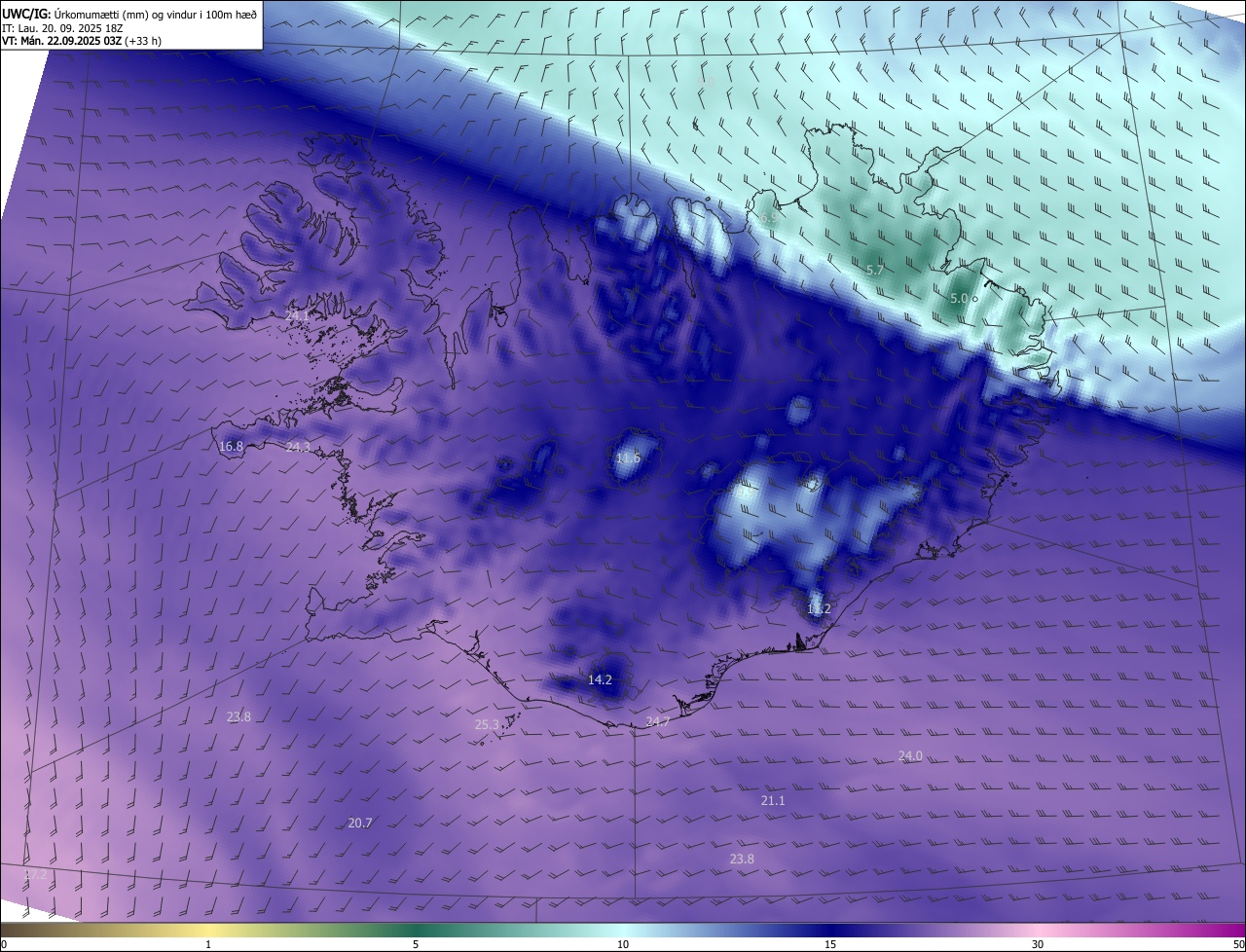Click the 21.1 value label

click(x=772, y=800)
